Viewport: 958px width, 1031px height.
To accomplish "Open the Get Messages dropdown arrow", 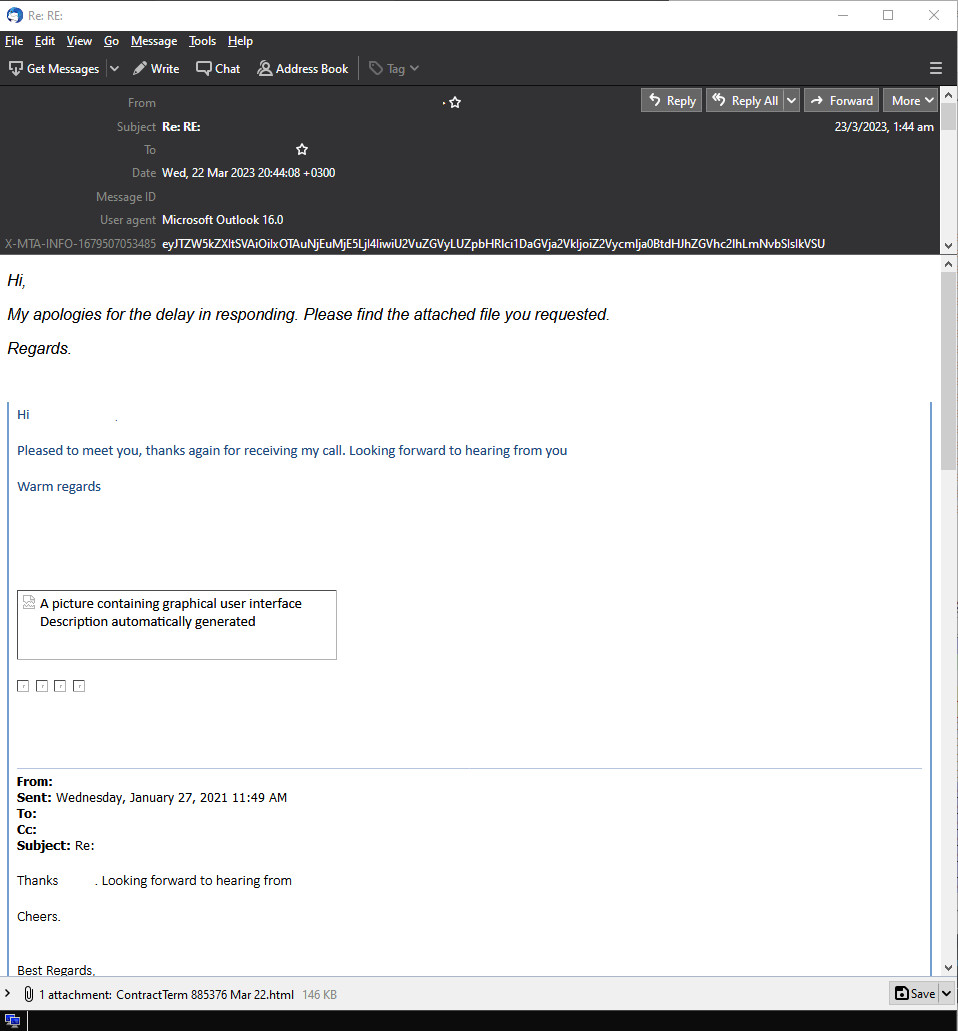I will pos(114,69).
